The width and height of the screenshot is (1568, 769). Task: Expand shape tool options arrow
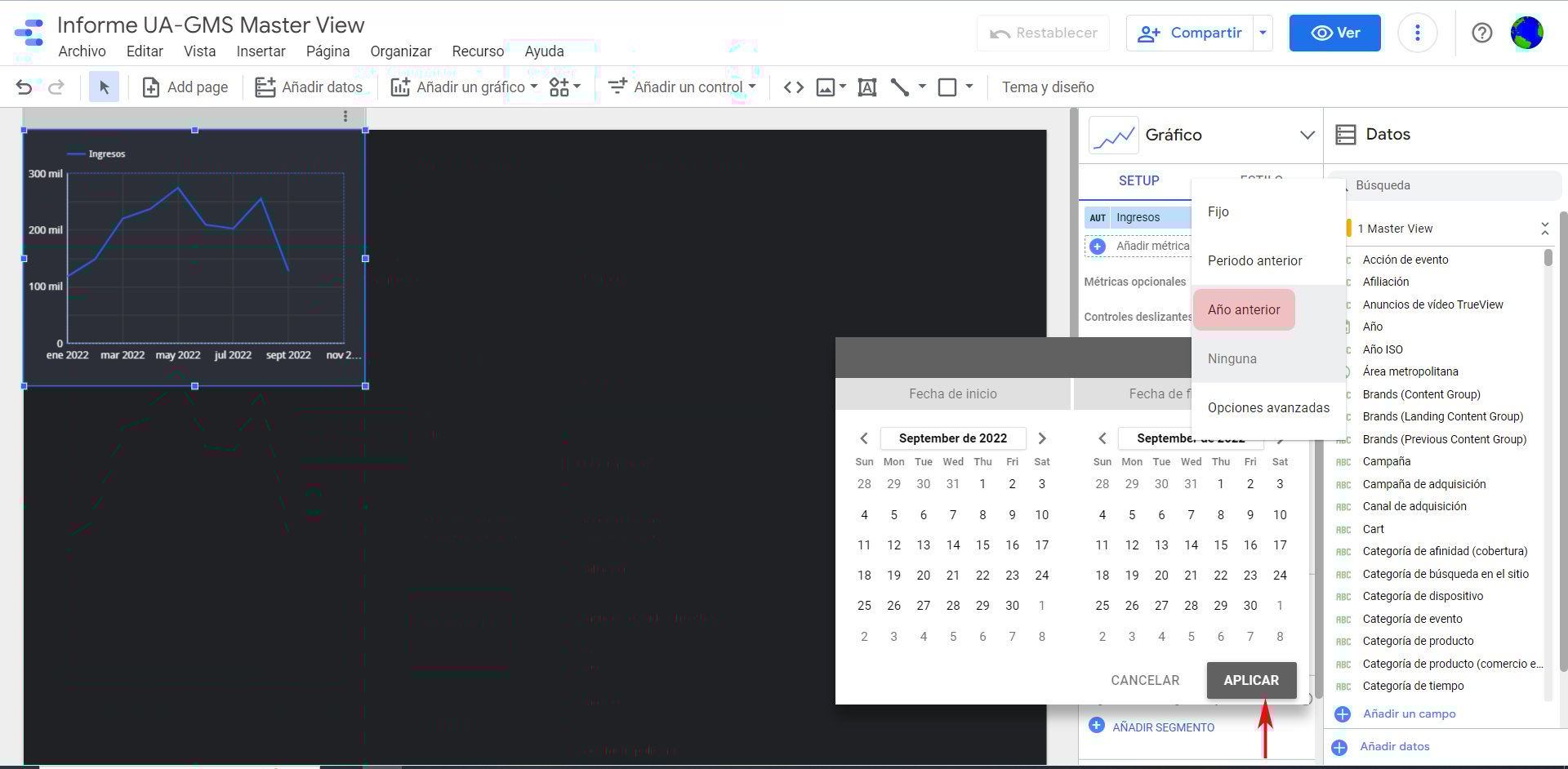pyautogui.click(x=969, y=87)
